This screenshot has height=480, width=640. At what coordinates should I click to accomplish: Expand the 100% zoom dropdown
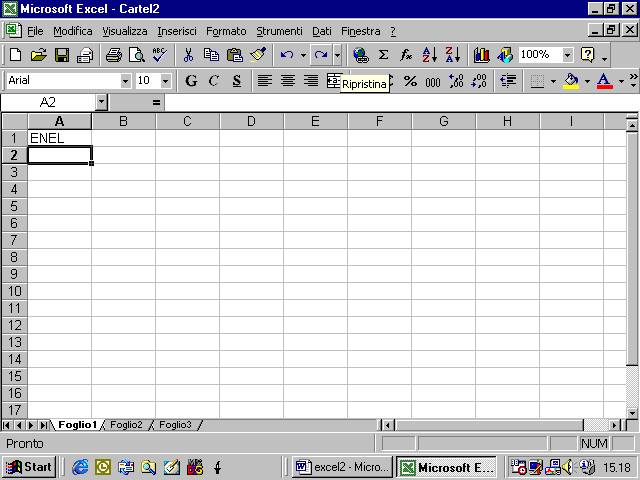click(567, 54)
